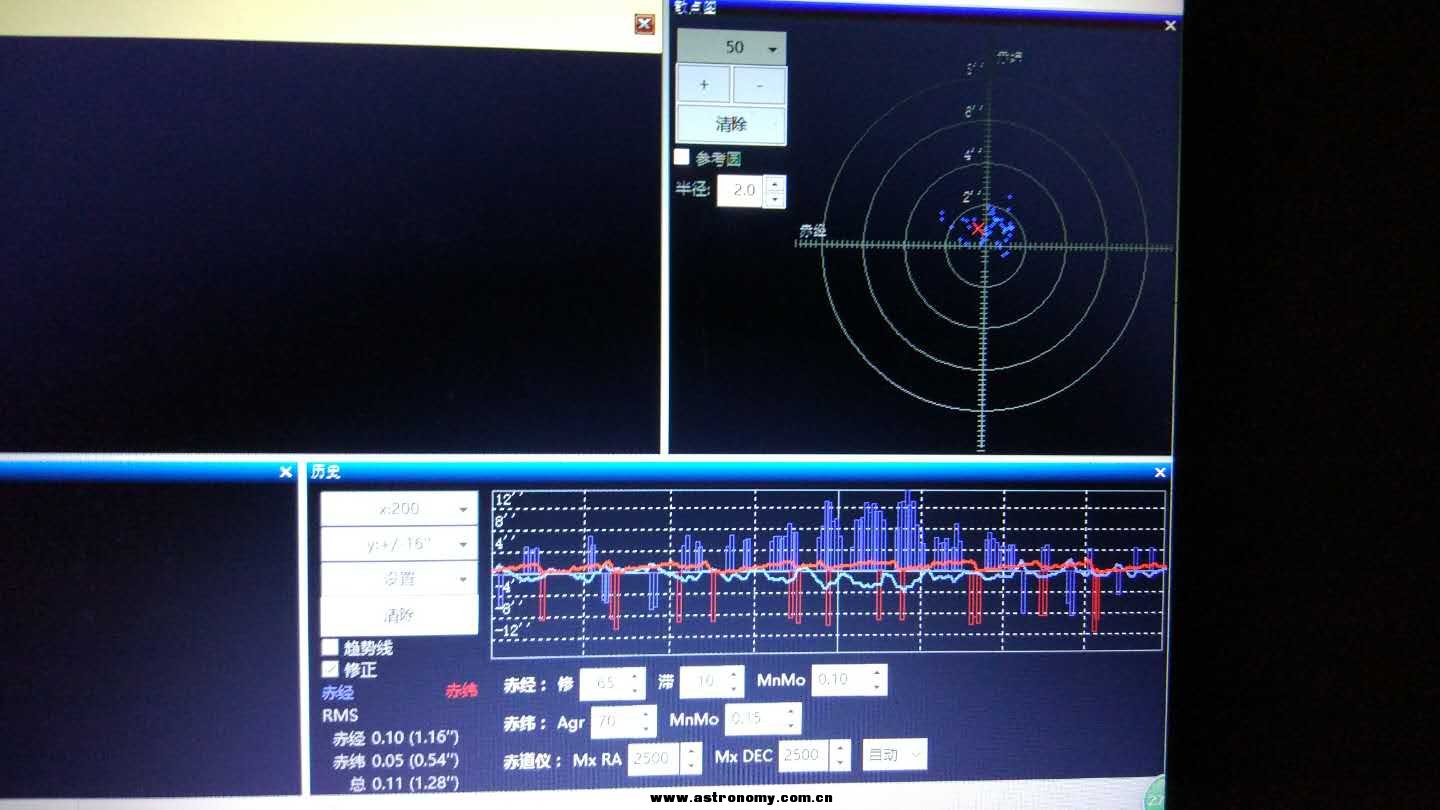Increase Mx RA with up arrow
The width and height of the screenshot is (1440, 810).
(691, 751)
